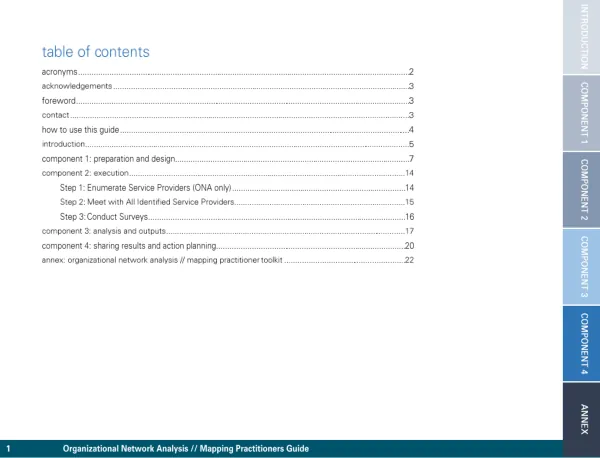Click page number 22 for the annex
Viewport: 600px width, 458px height.
[409, 260]
